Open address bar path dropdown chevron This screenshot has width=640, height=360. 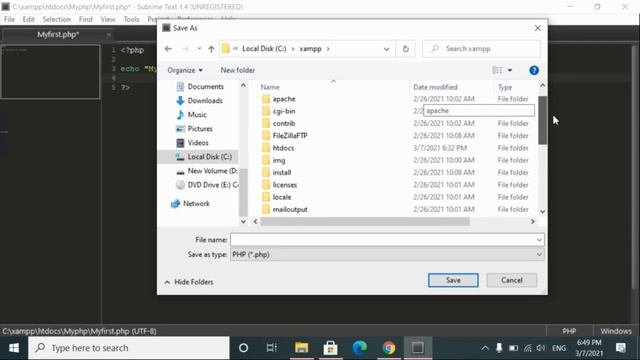click(x=386, y=49)
